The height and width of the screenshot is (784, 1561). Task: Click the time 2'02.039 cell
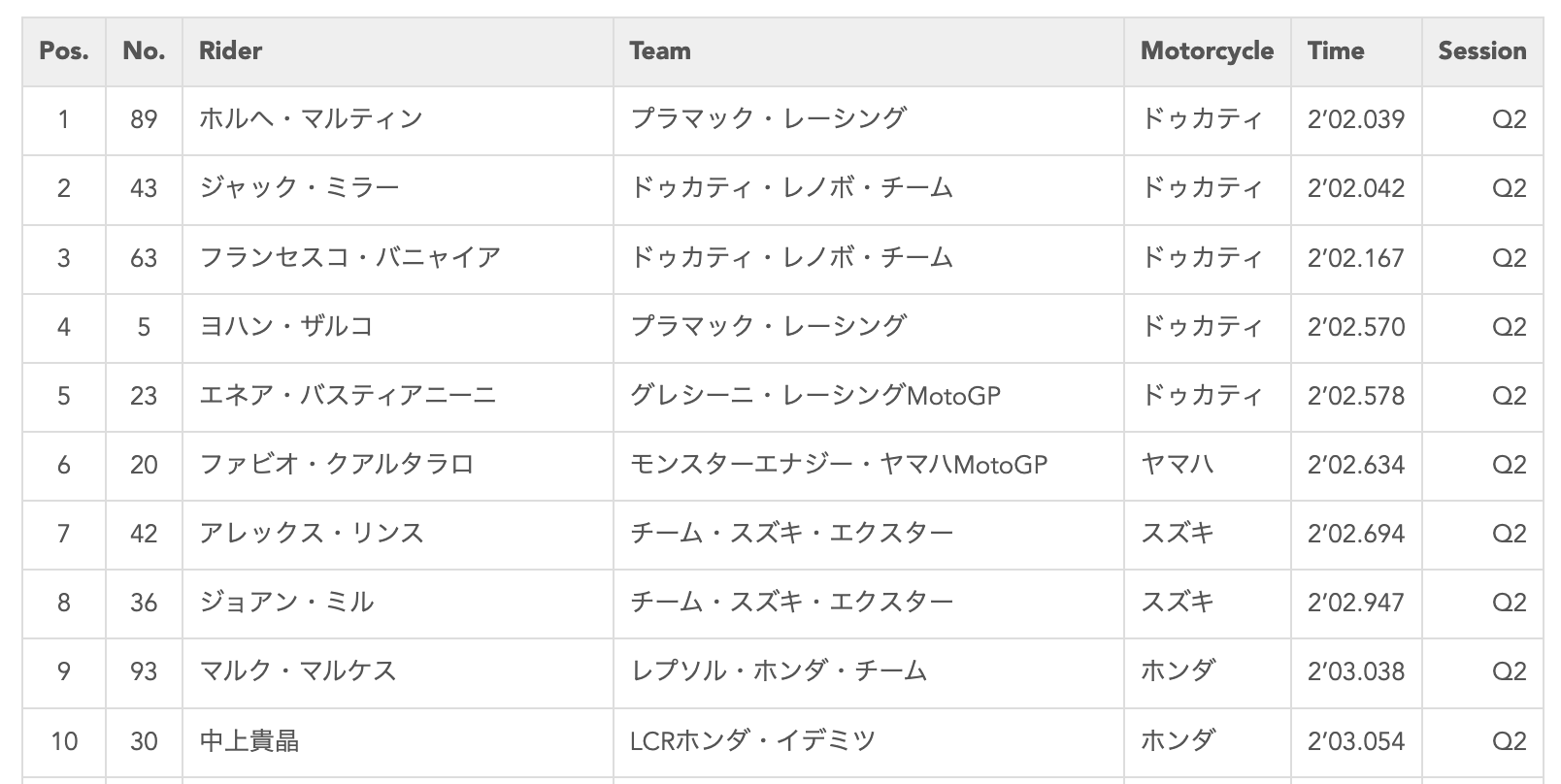click(x=1355, y=119)
